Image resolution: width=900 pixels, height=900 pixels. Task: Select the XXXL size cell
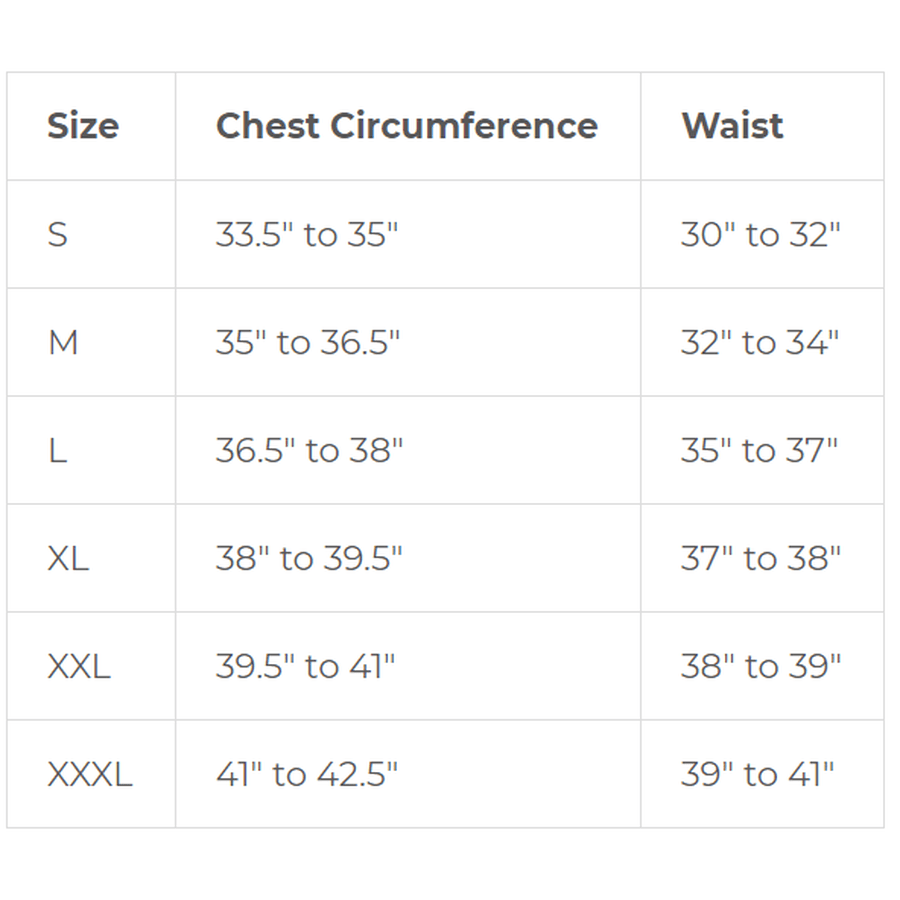(x=90, y=774)
